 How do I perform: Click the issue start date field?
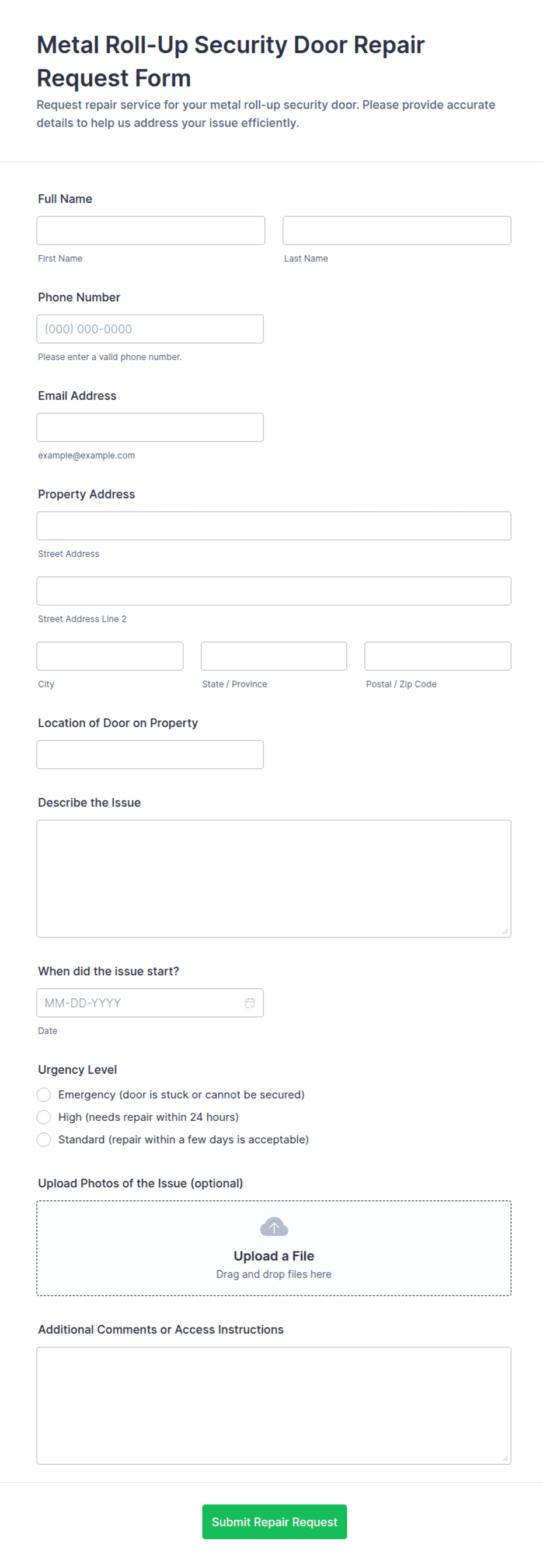click(149, 1002)
